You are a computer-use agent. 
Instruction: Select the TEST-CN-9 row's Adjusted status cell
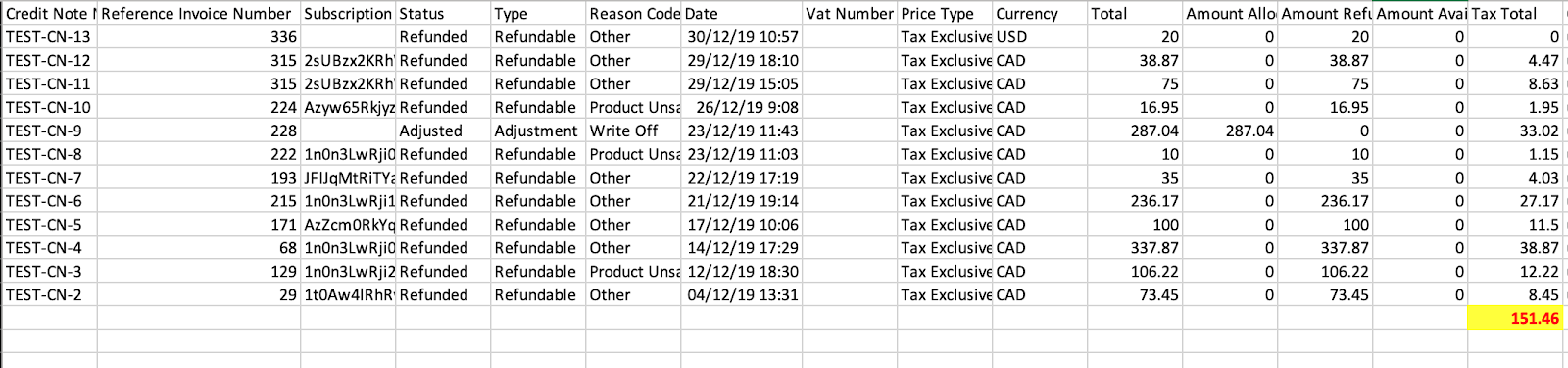443,131
